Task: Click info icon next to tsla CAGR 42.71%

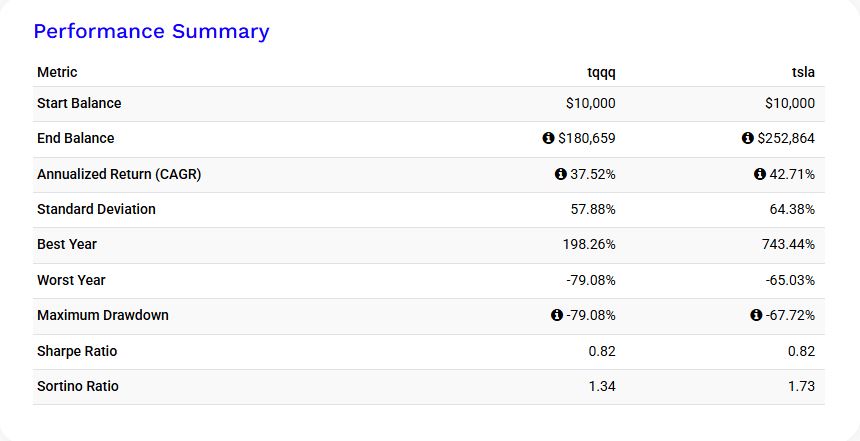Action: coord(759,174)
